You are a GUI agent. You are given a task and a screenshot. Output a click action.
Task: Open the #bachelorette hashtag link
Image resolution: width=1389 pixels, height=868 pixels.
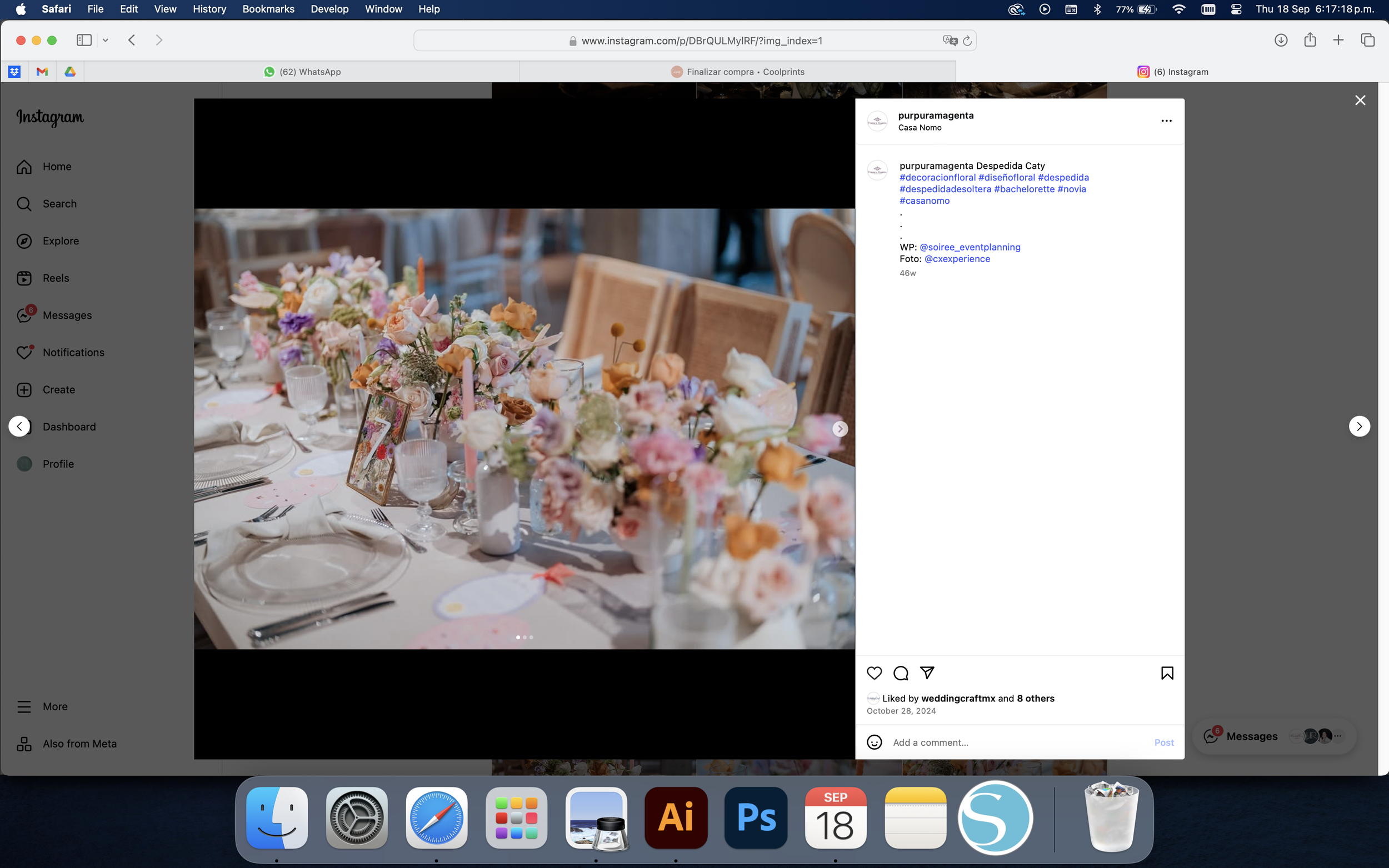coord(1024,189)
